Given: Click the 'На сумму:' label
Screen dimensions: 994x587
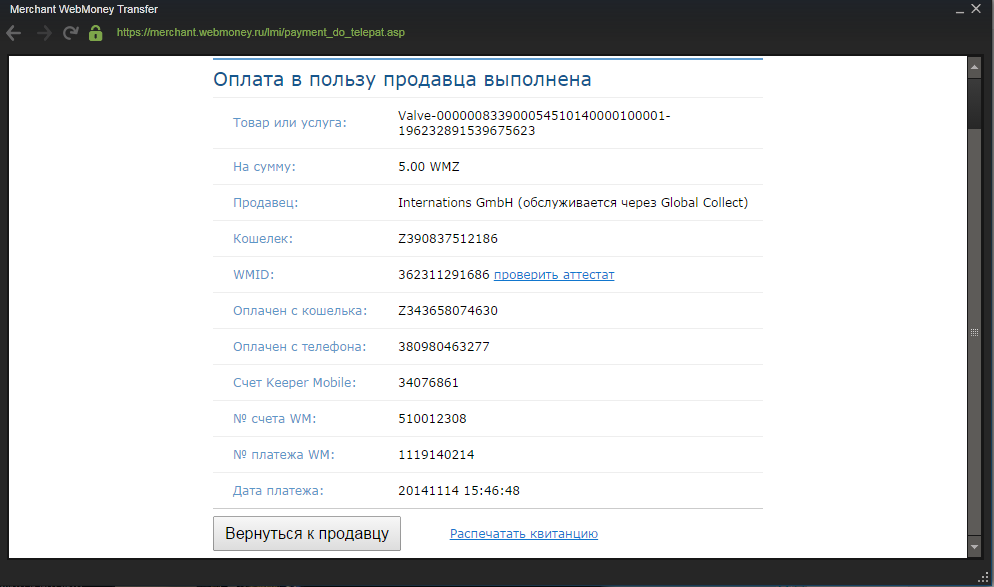Looking at the screenshot, I should [x=264, y=167].
